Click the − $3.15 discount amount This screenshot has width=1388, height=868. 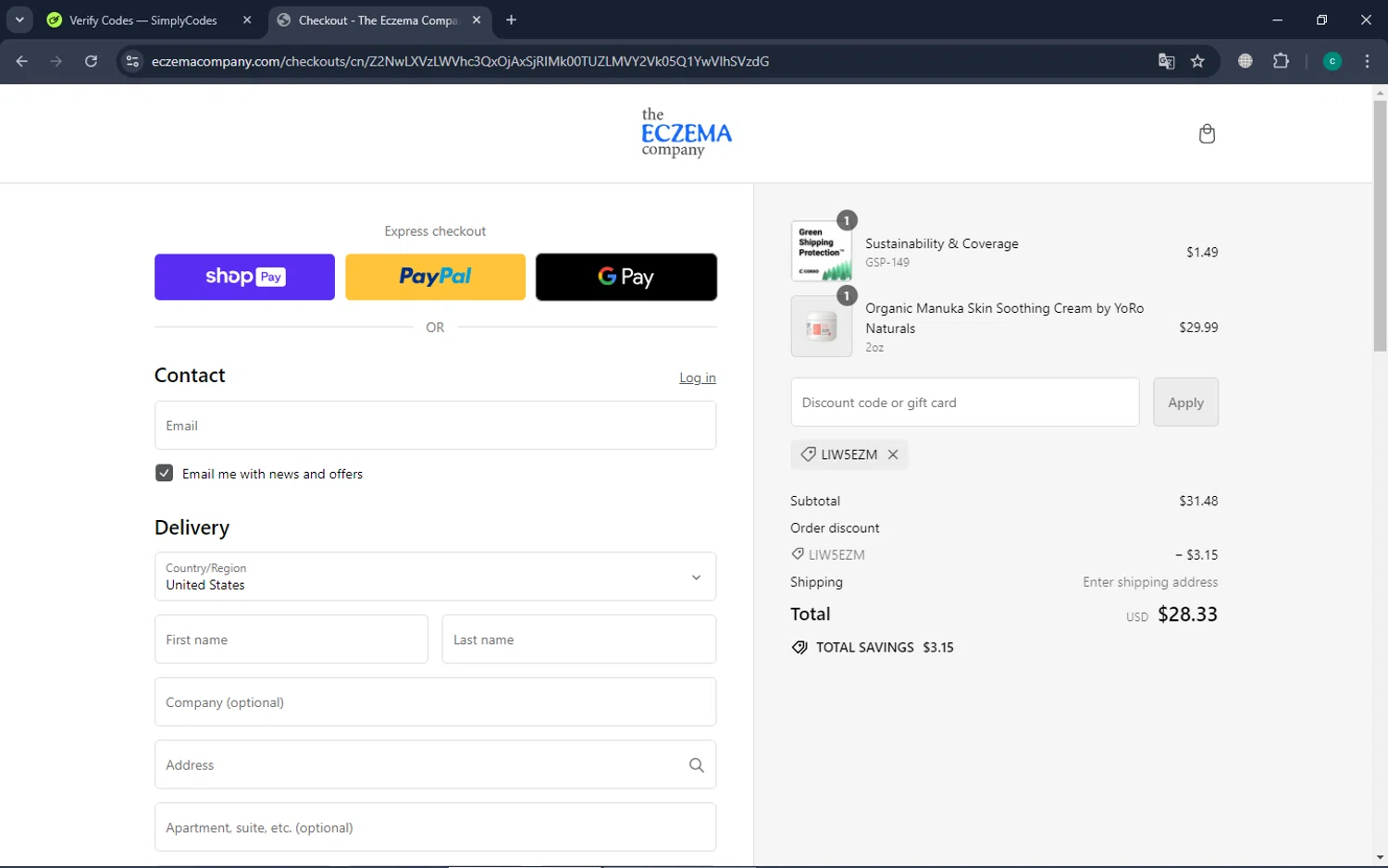point(1196,555)
